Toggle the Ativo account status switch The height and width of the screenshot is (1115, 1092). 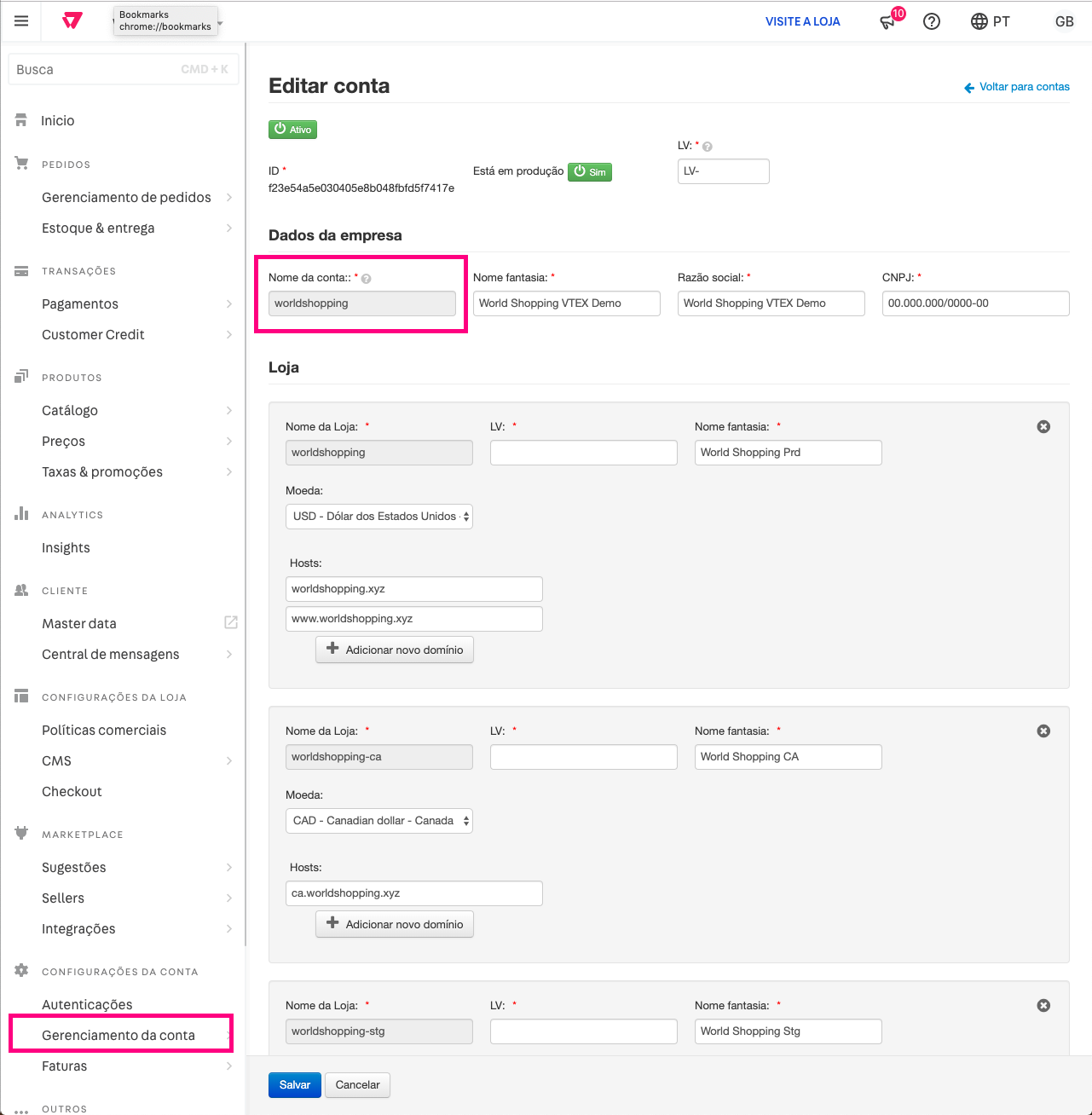pos(292,129)
